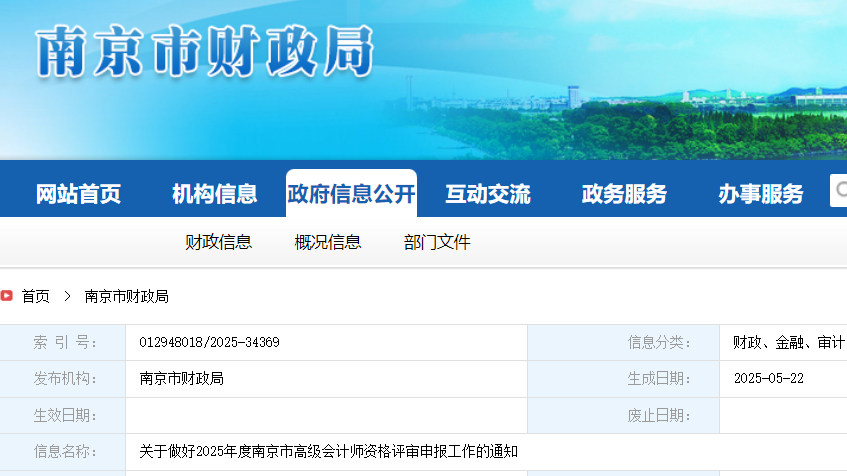Select the date value 2025-05-22
Screen dimensions: 847x476
pyautogui.click(x=769, y=378)
